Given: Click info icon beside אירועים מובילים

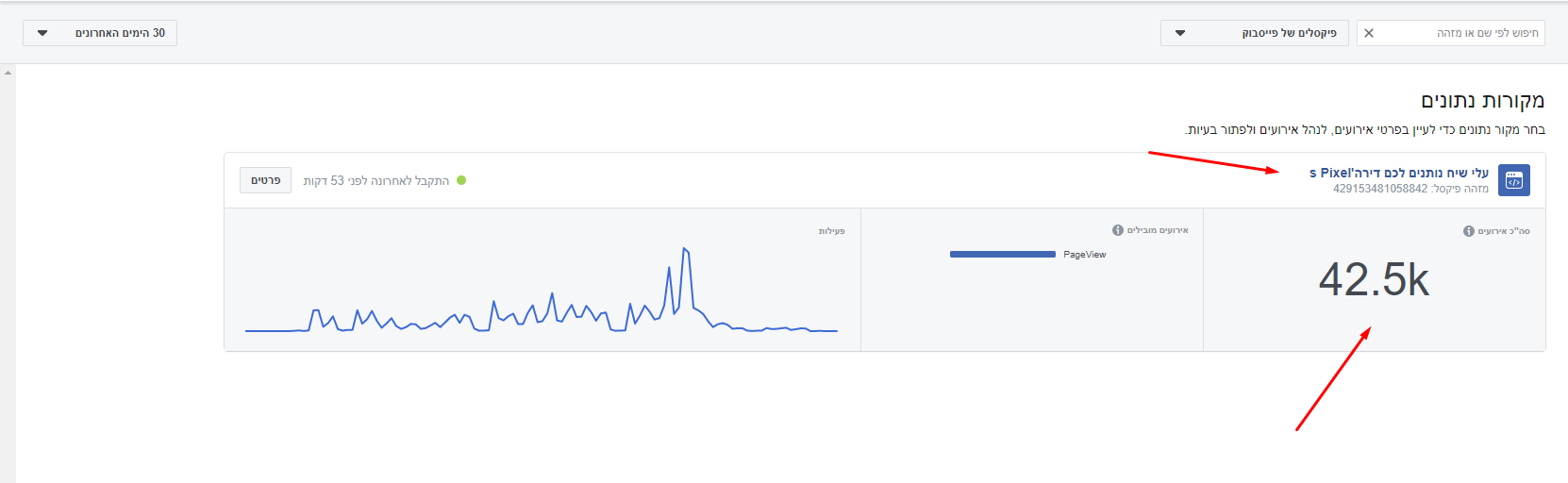Looking at the screenshot, I should (x=1118, y=230).
